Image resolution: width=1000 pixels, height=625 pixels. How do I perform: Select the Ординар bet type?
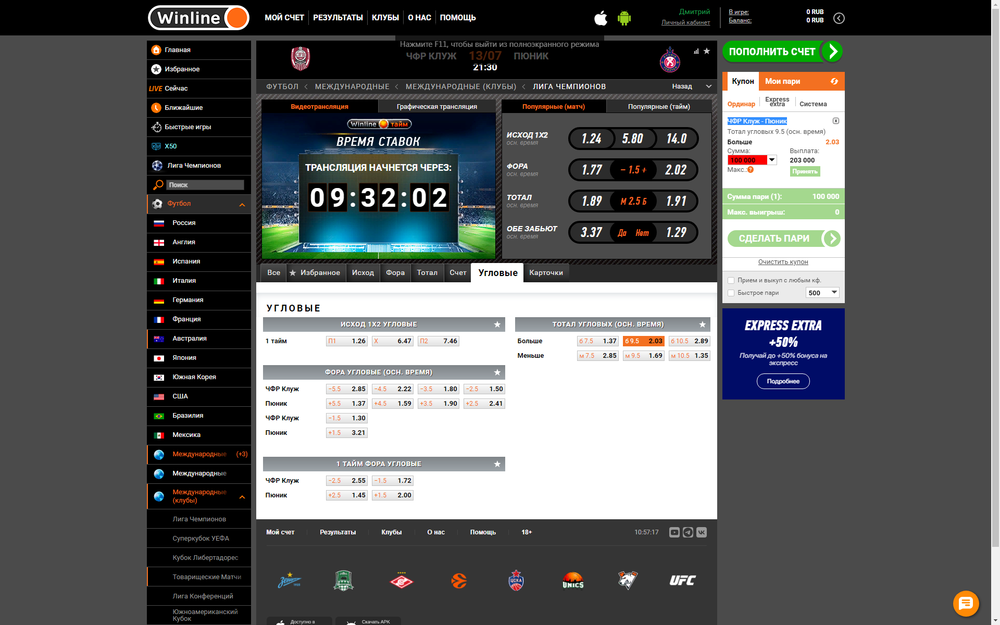[741, 104]
